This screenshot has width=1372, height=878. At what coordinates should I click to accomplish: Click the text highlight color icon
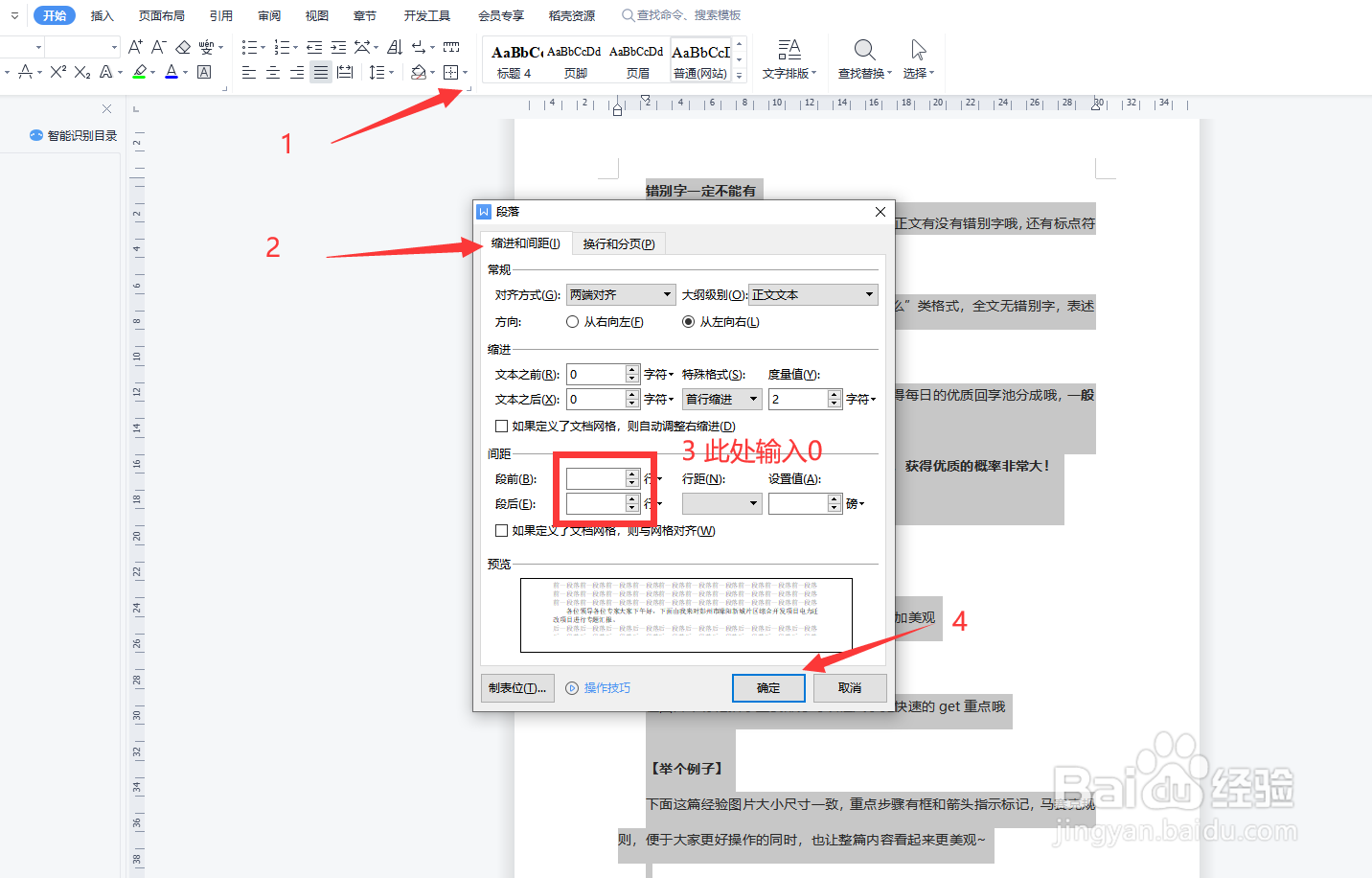[141, 72]
